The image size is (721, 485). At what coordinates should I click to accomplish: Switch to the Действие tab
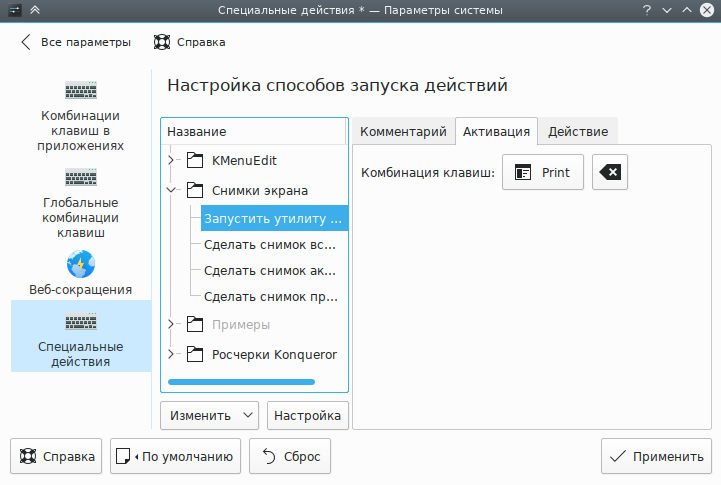tap(579, 132)
